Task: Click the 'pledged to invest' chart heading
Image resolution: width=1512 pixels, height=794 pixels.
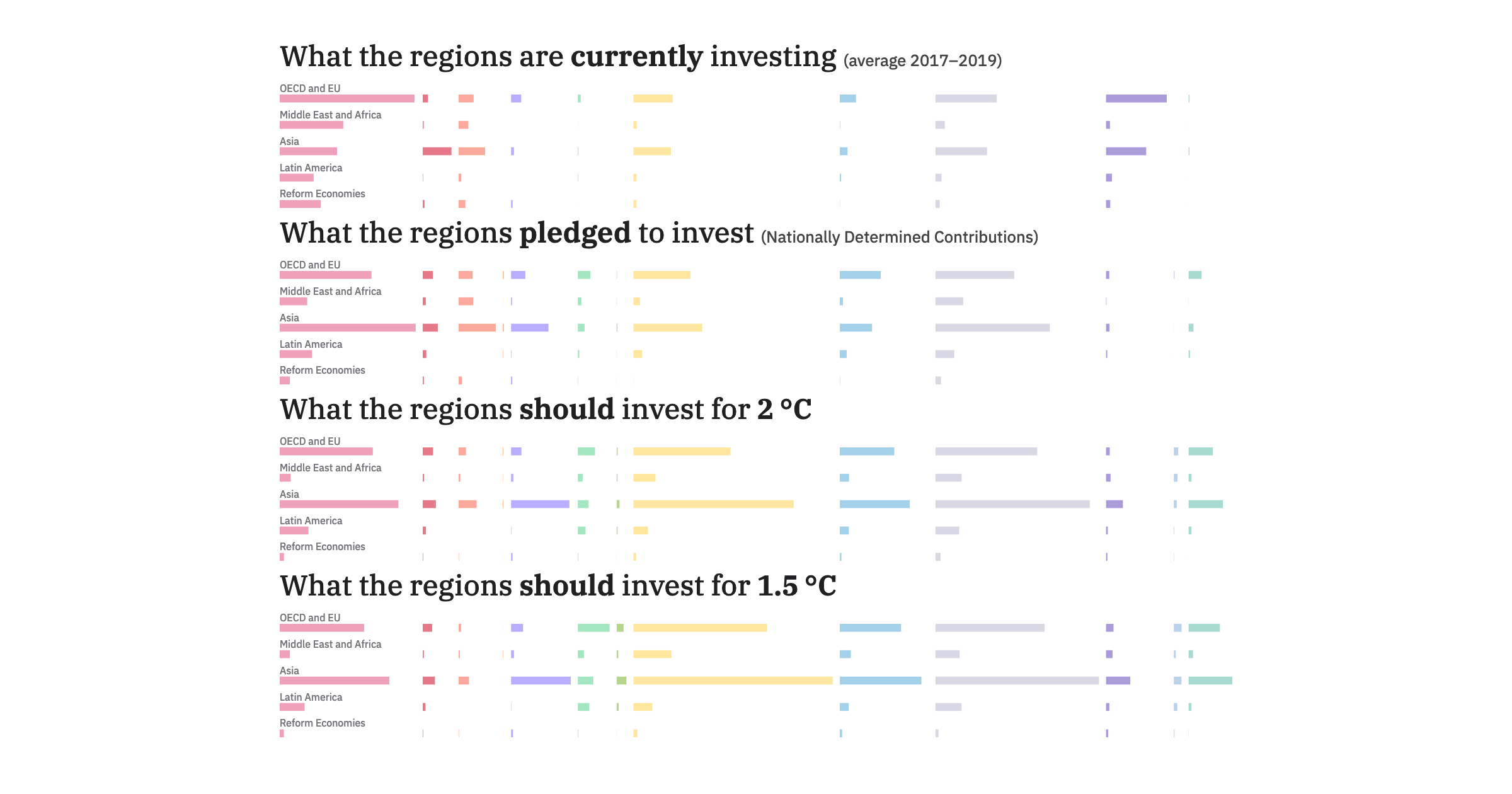Action: click(659, 233)
